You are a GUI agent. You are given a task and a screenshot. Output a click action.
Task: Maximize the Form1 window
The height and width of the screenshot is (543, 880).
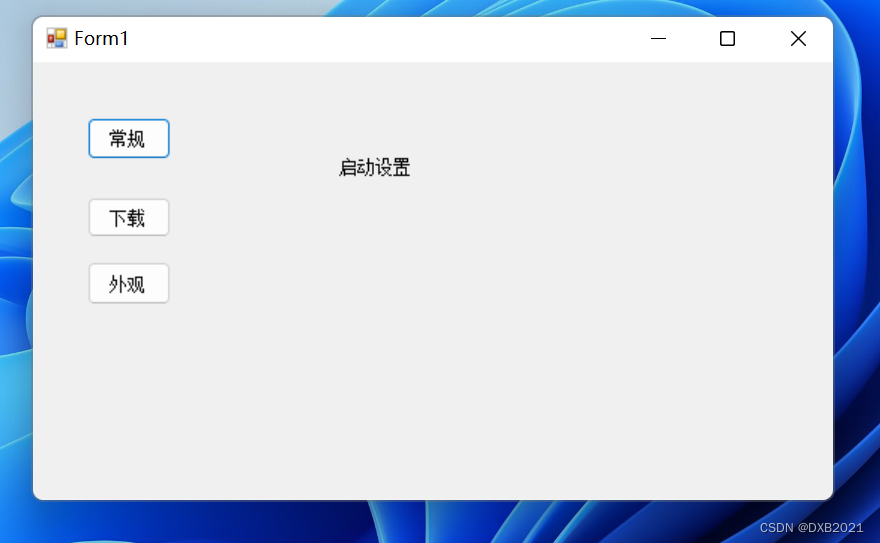point(727,39)
